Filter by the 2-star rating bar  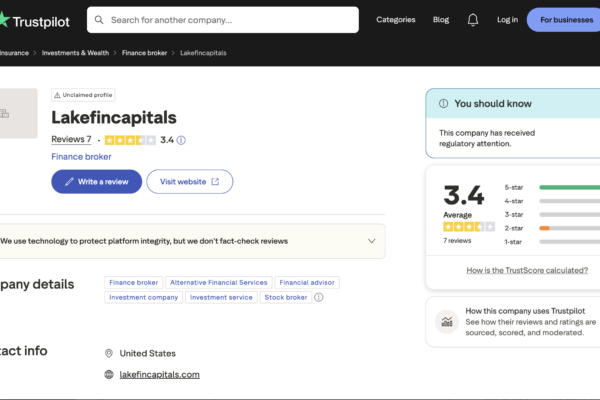click(x=569, y=228)
